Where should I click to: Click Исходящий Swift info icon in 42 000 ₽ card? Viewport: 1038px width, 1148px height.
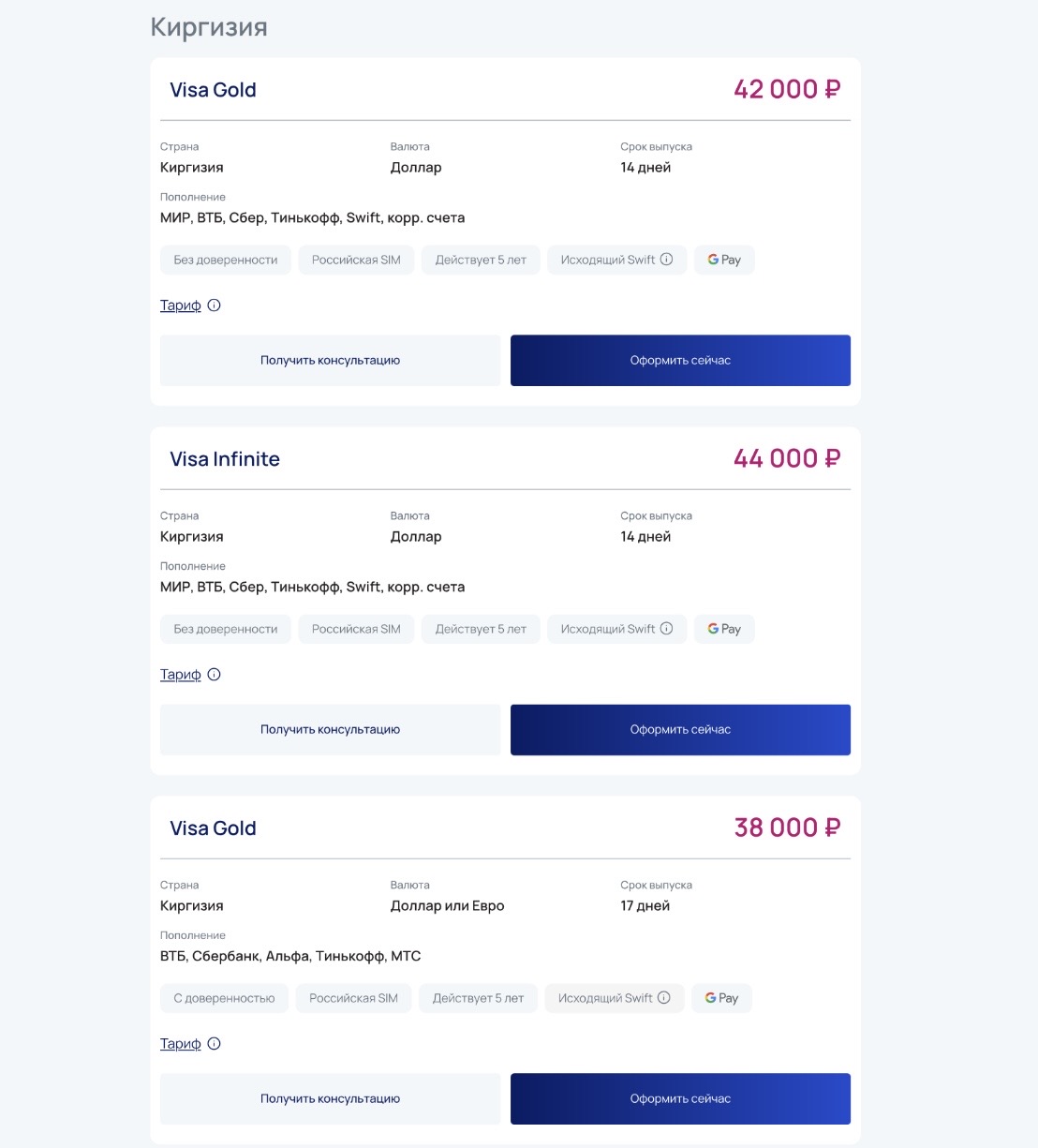(667, 260)
